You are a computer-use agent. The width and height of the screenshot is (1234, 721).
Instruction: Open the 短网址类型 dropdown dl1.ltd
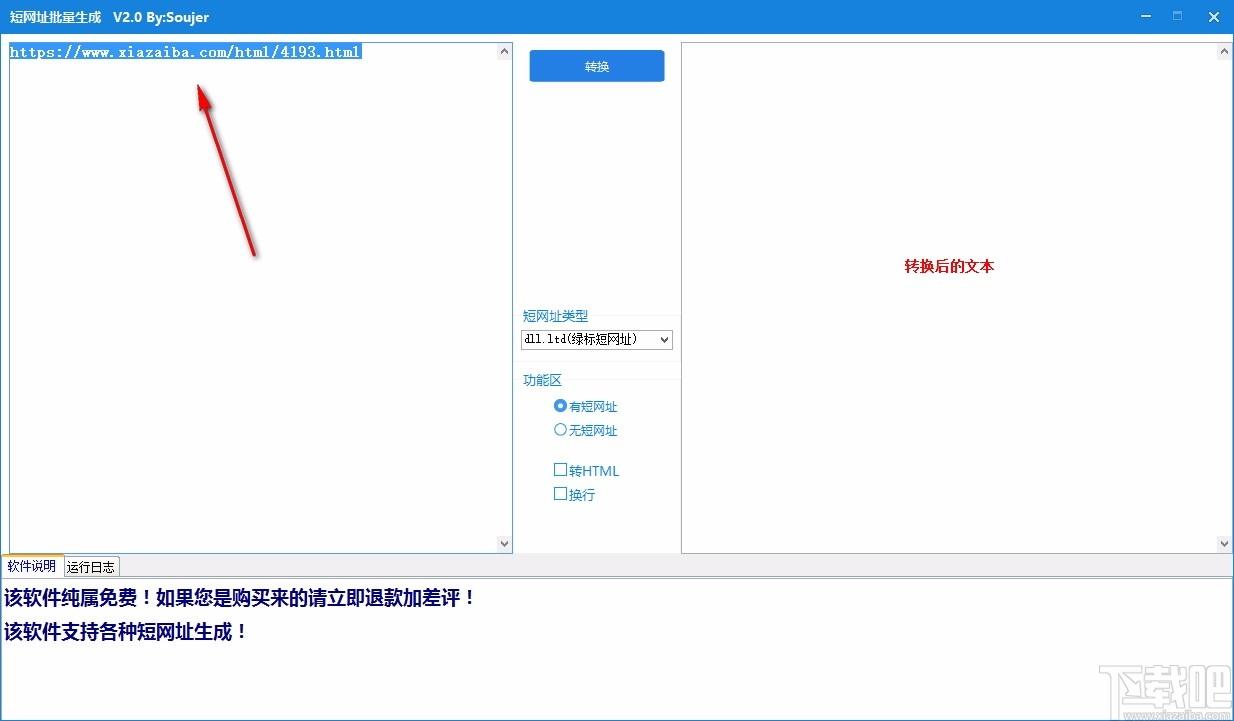point(596,339)
